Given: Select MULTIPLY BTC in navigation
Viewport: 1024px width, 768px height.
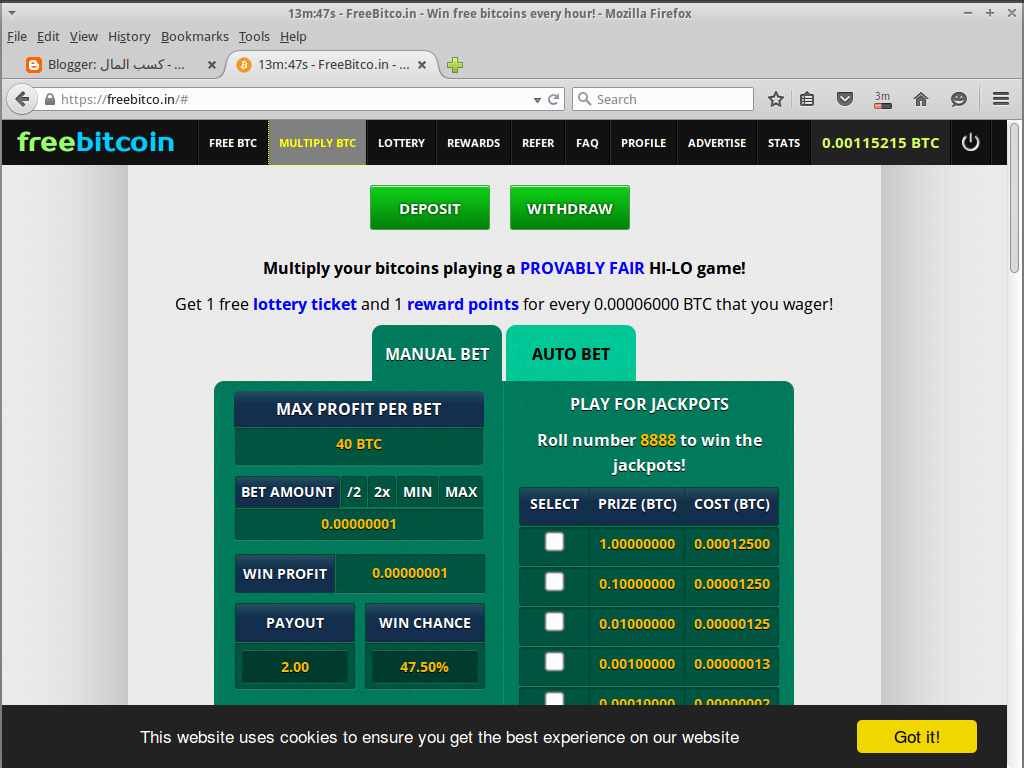Looking at the screenshot, I should [x=317, y=142].
